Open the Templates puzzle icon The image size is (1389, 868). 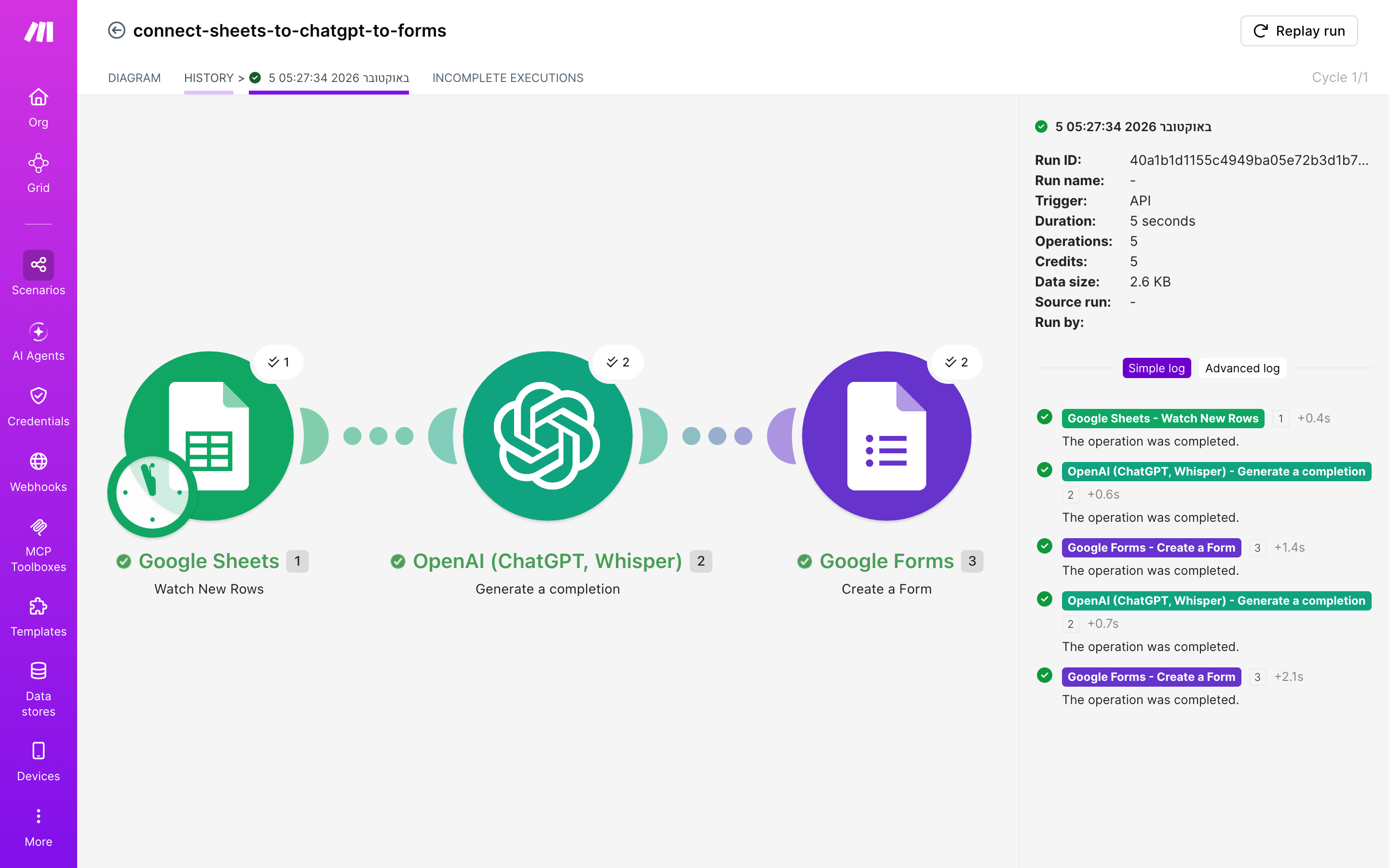tap(39, 606)
